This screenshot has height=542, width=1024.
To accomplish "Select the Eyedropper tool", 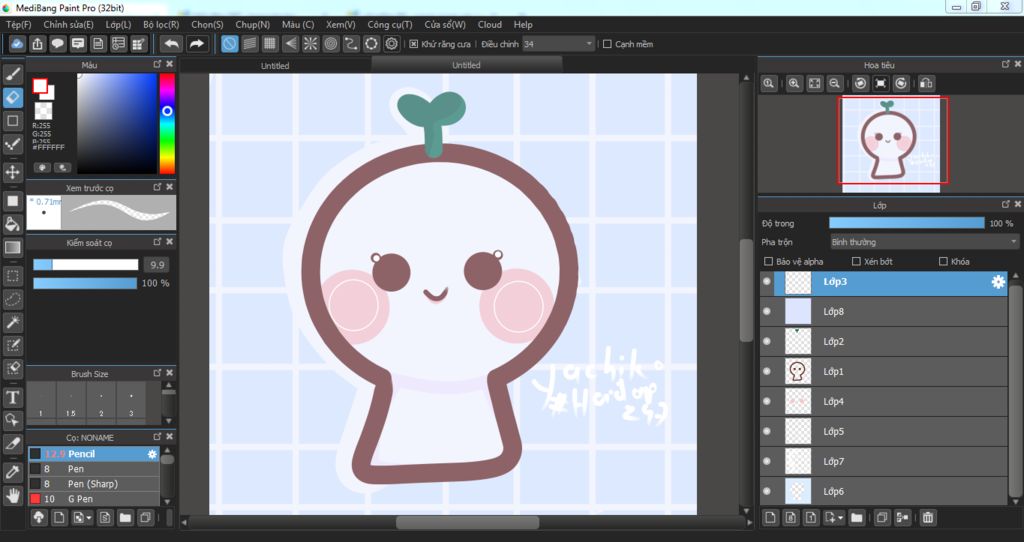I will point(13,472).
